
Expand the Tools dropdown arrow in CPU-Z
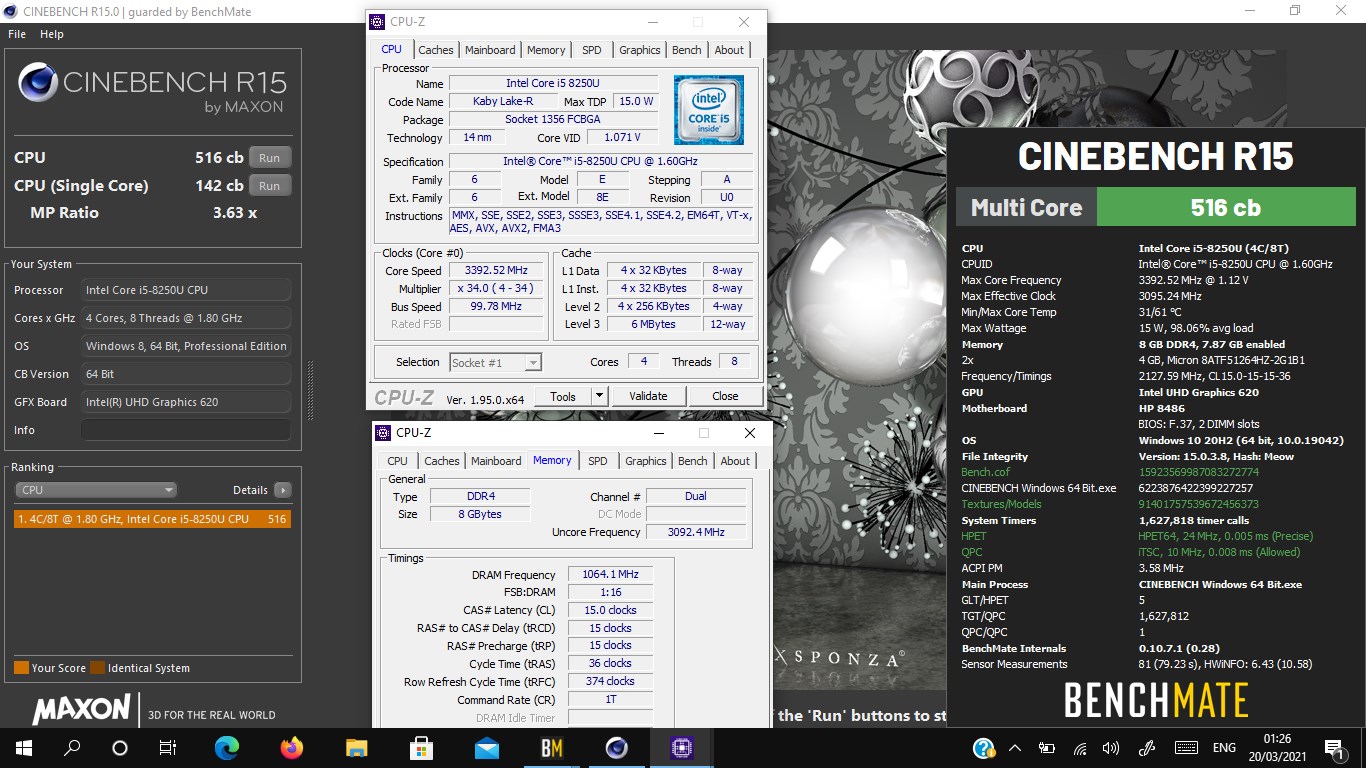(x=599, y=396)
